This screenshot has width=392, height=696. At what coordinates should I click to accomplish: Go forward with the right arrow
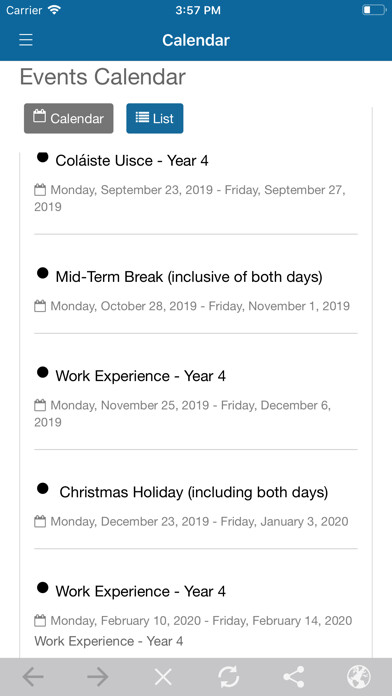tap(98, 677)
